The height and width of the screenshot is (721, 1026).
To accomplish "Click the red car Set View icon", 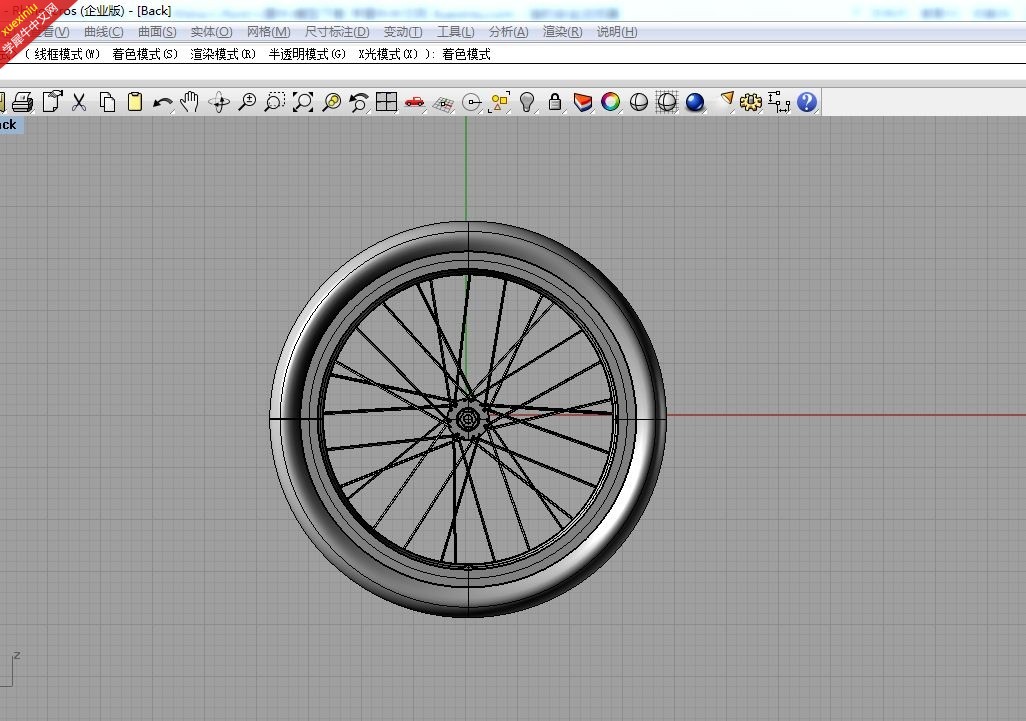I will pyautogui.click(x=414, y=102).
